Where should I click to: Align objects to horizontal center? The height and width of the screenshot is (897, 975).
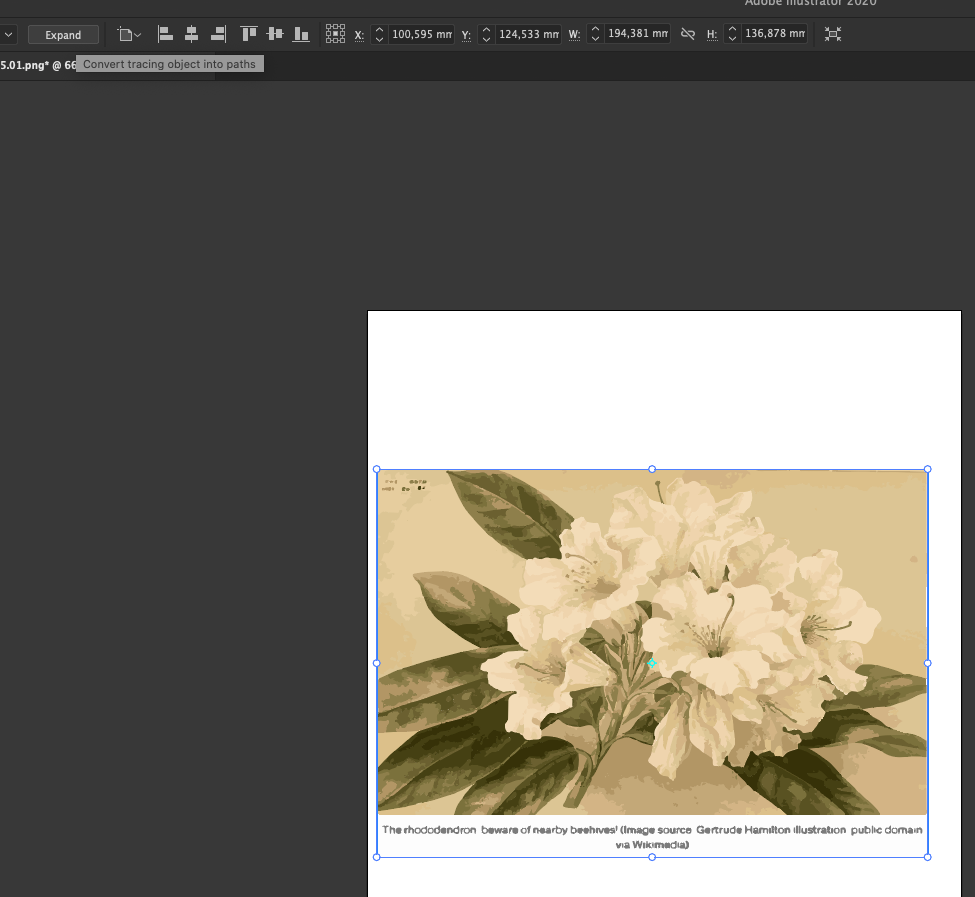[192, 34]
